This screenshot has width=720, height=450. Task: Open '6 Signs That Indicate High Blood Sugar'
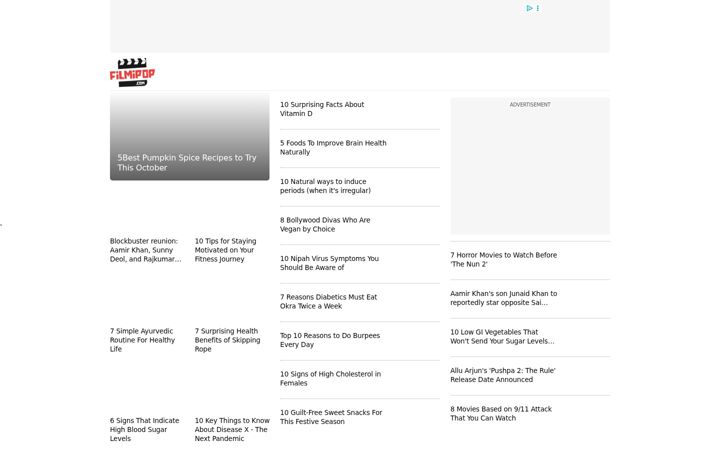point(144,429)
